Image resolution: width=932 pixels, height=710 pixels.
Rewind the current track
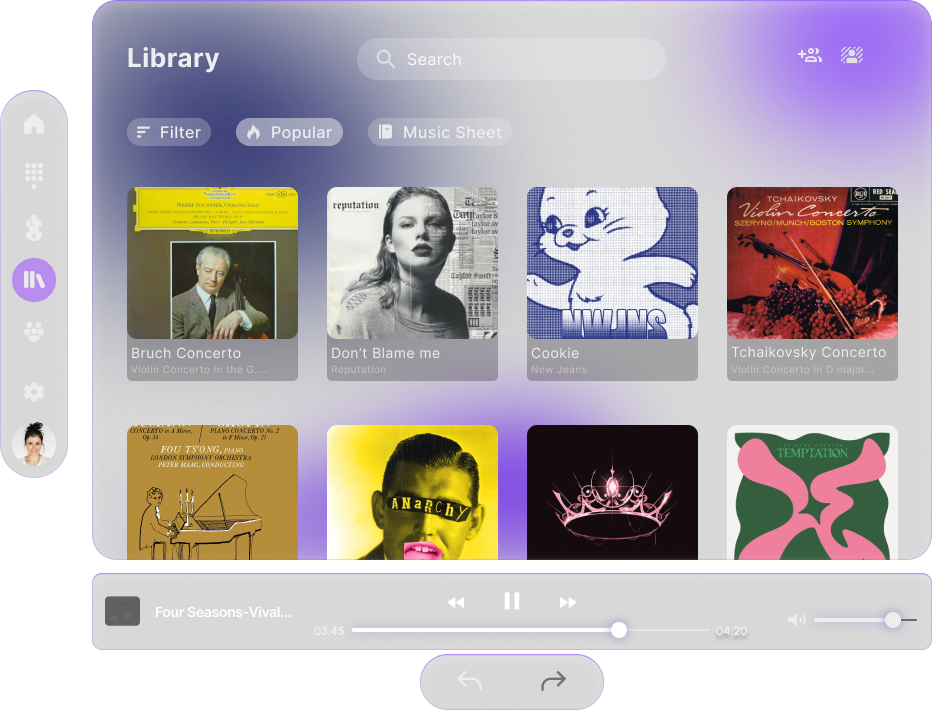[x=456, y=602]
